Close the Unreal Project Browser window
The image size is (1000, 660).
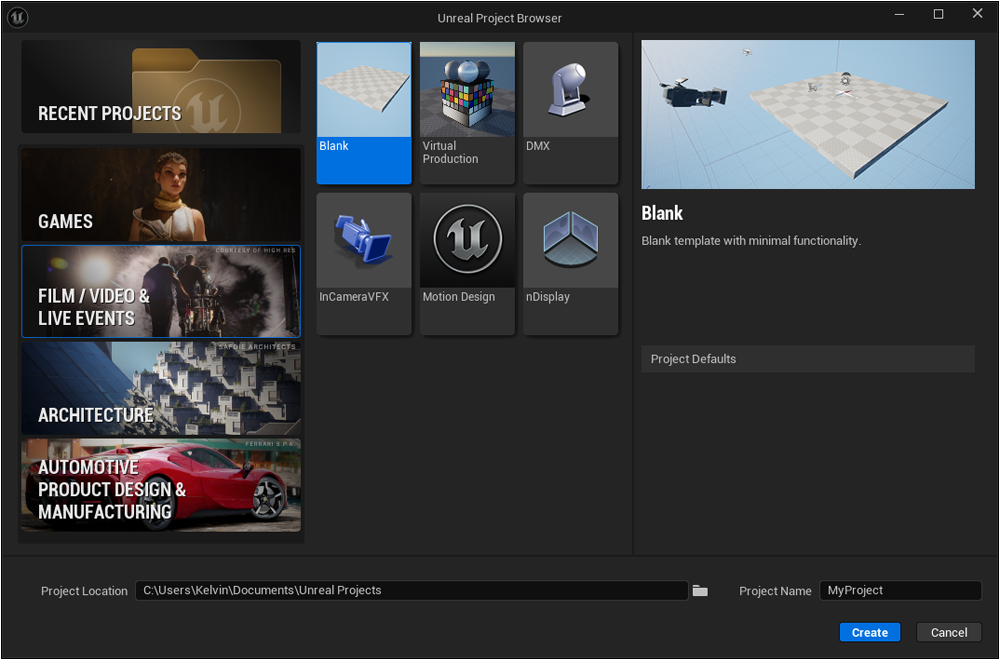coord(977,14)
